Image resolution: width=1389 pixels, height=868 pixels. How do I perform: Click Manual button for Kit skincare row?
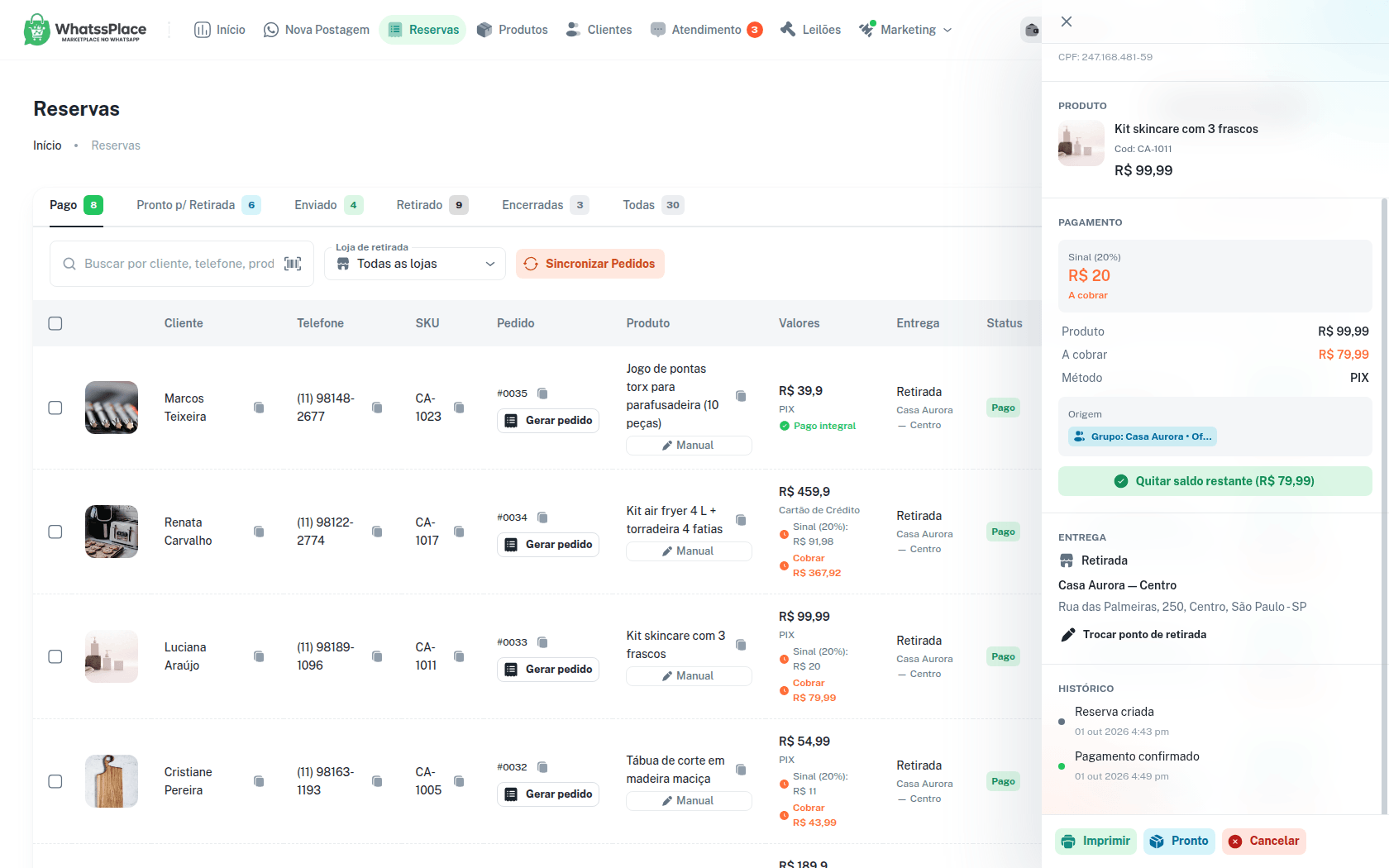[689, 676]
